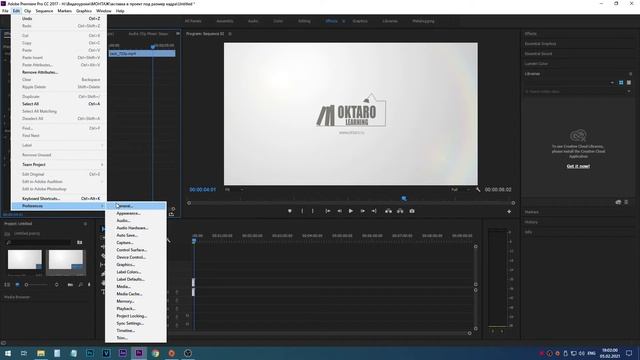Export frame with the camera icon
The height and width of the screenshot is (360, 640).
(412, 211)
